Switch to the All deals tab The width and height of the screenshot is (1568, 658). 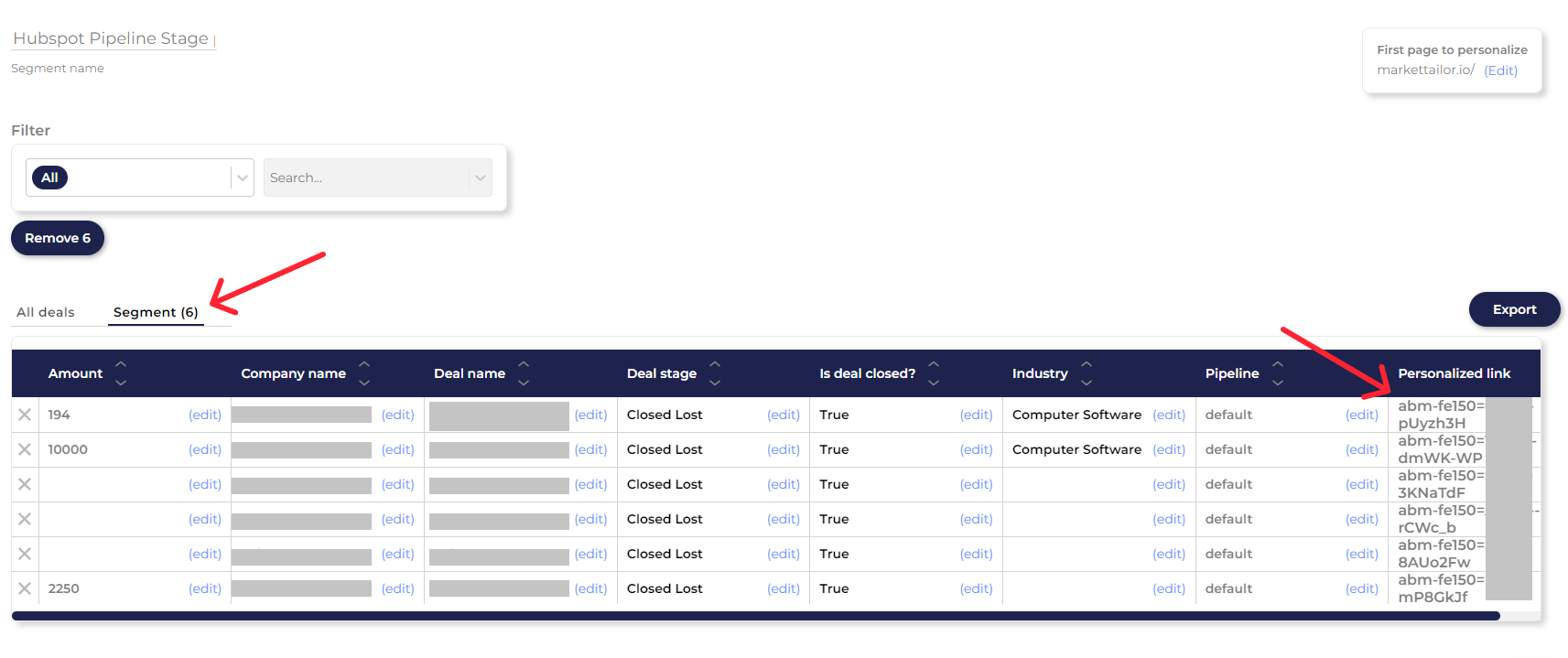46,312
